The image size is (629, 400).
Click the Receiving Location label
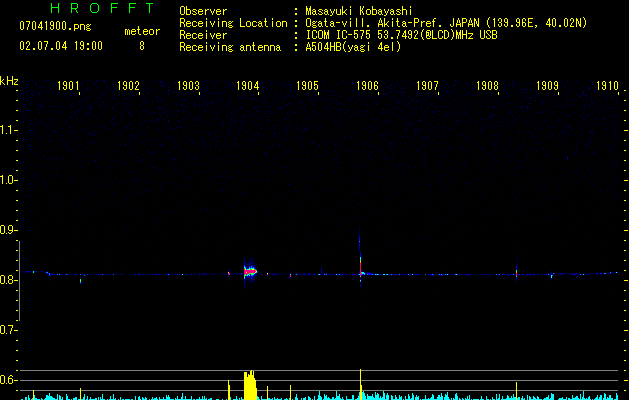click(x=233, y=23)
